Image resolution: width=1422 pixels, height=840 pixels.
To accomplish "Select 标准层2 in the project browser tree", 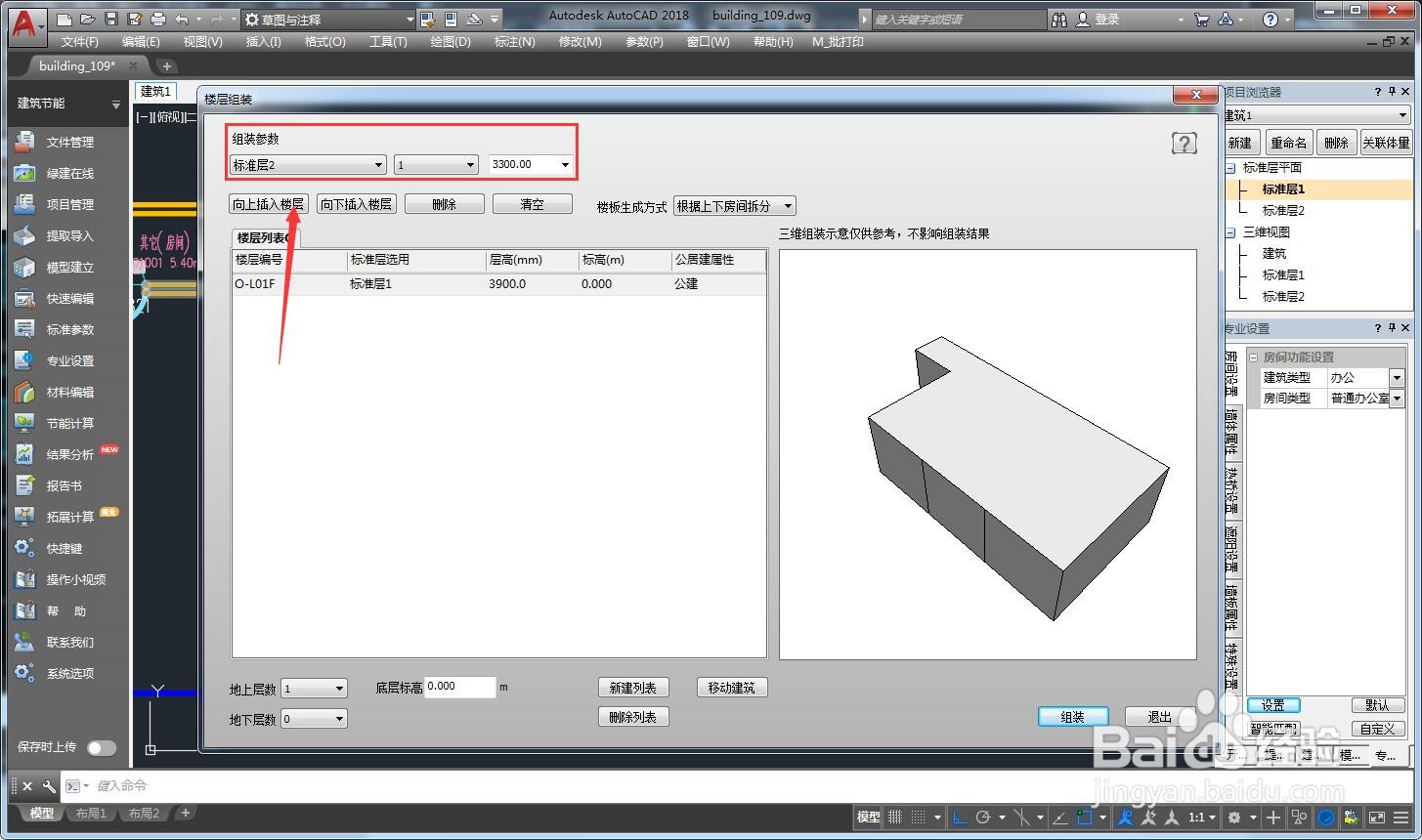I will [x=1282, y=210].
